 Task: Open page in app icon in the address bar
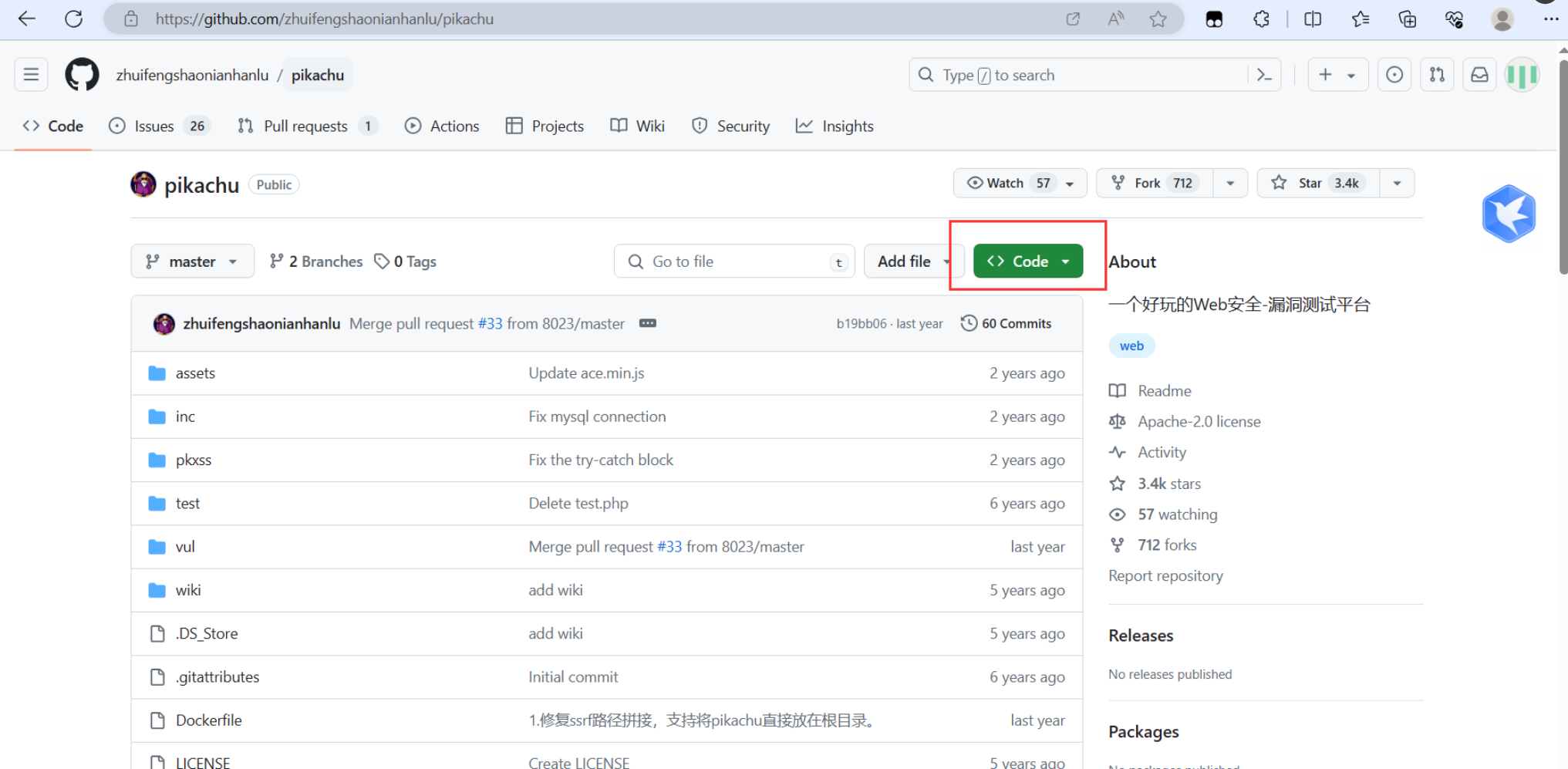(x=1073, y=19)
